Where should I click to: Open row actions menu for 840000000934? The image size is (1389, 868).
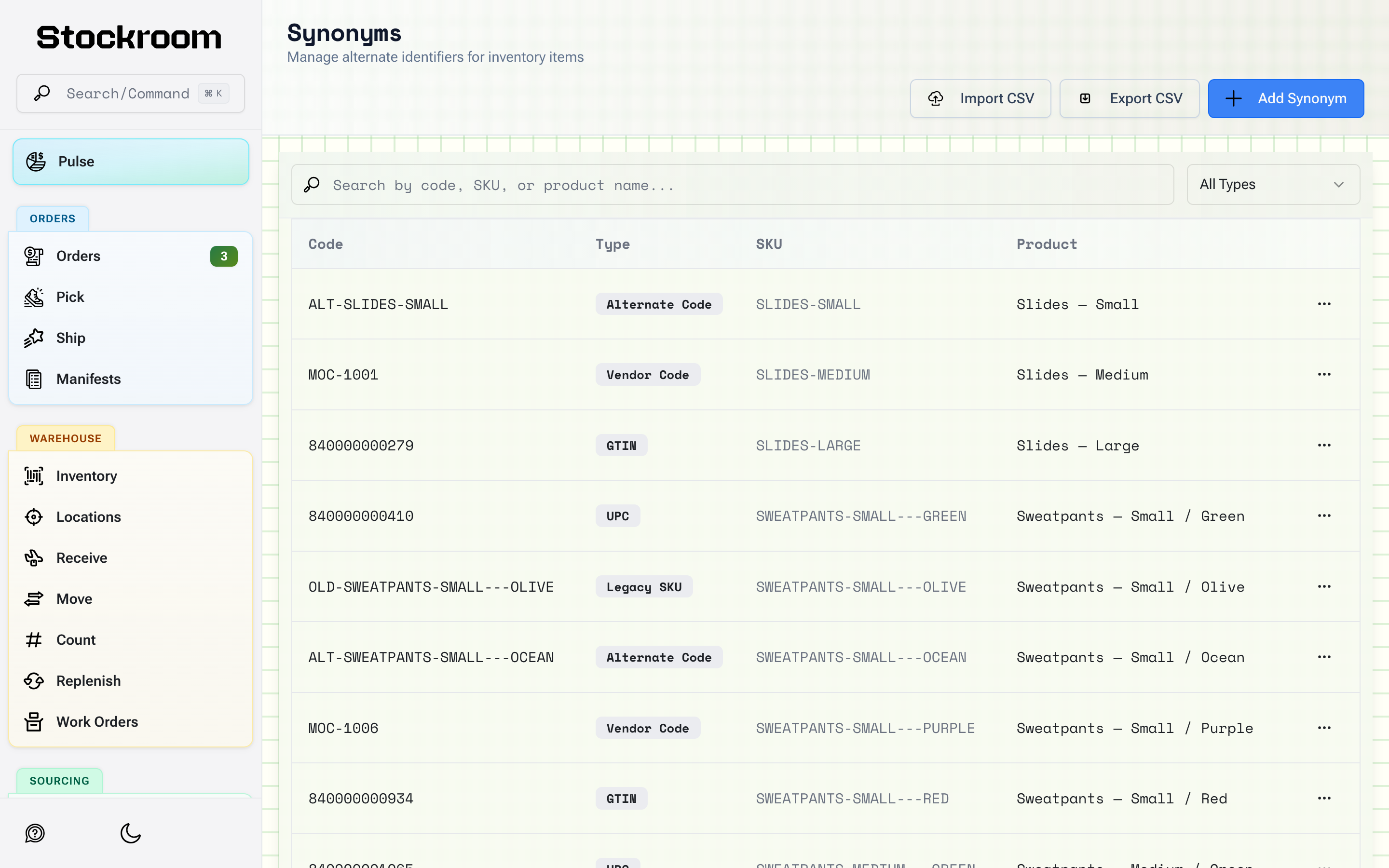[1324, 798]
